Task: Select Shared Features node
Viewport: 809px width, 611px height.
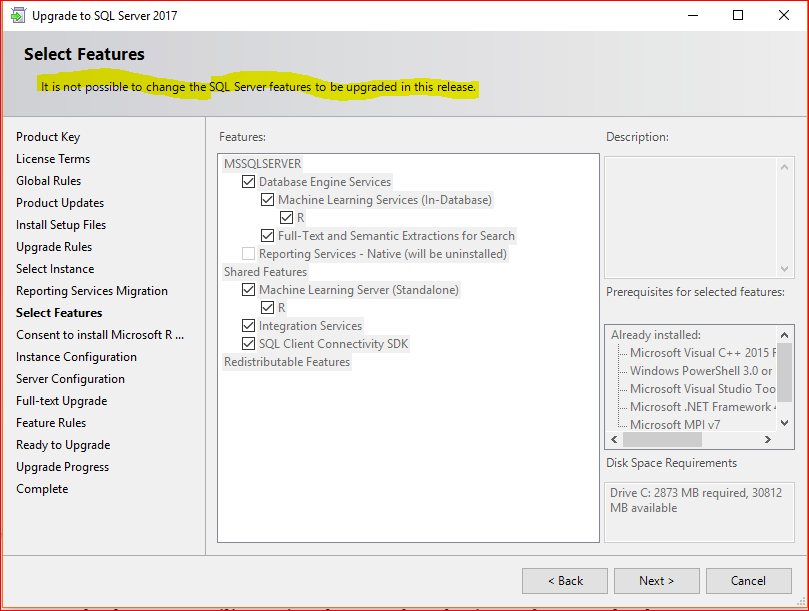Action: pos(265,272)
